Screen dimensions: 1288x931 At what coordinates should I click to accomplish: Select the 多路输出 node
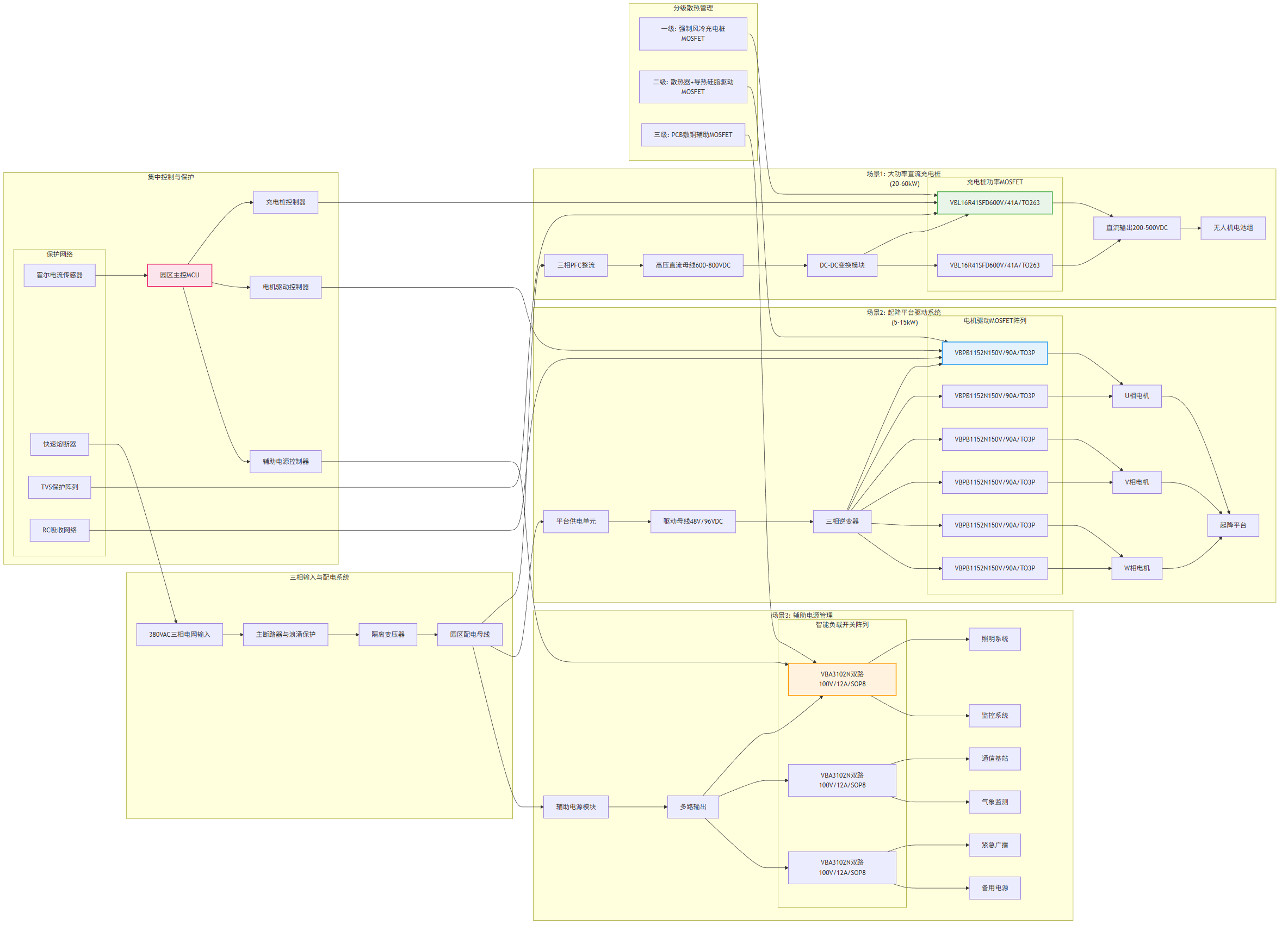693,807
